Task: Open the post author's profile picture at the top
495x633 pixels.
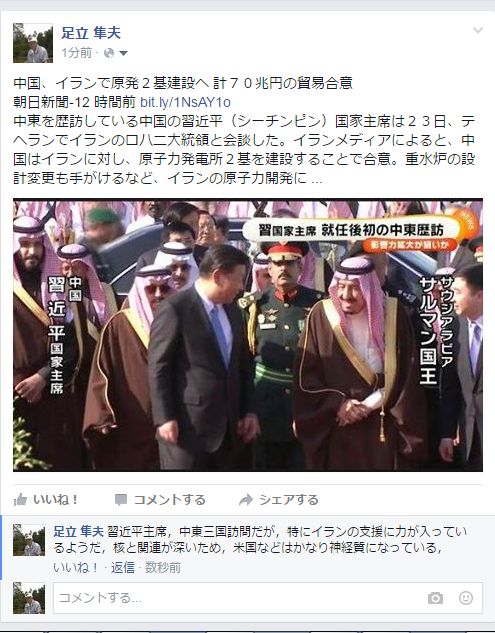Action: [x=33, y=43]
